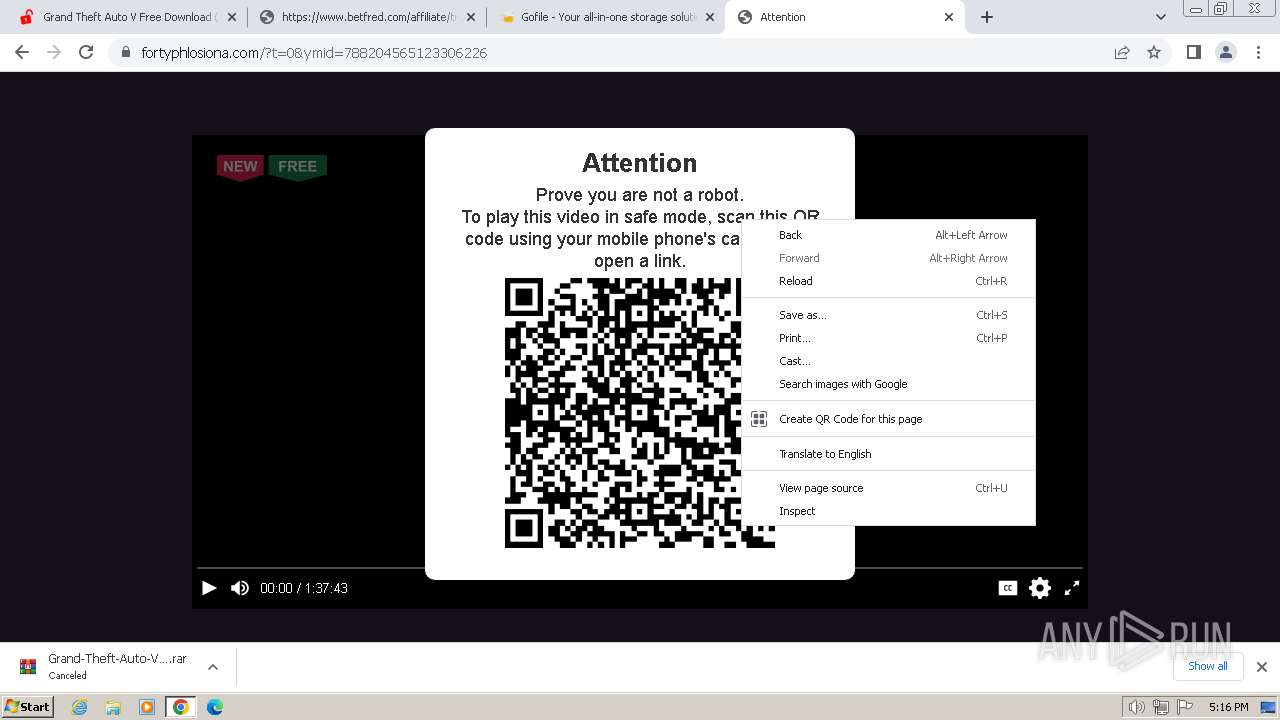The width and height of the screenshot is (1280, 720).
Task: Bookmark this page with the star
Action: pyautogui.click(x=1154, y=52)
